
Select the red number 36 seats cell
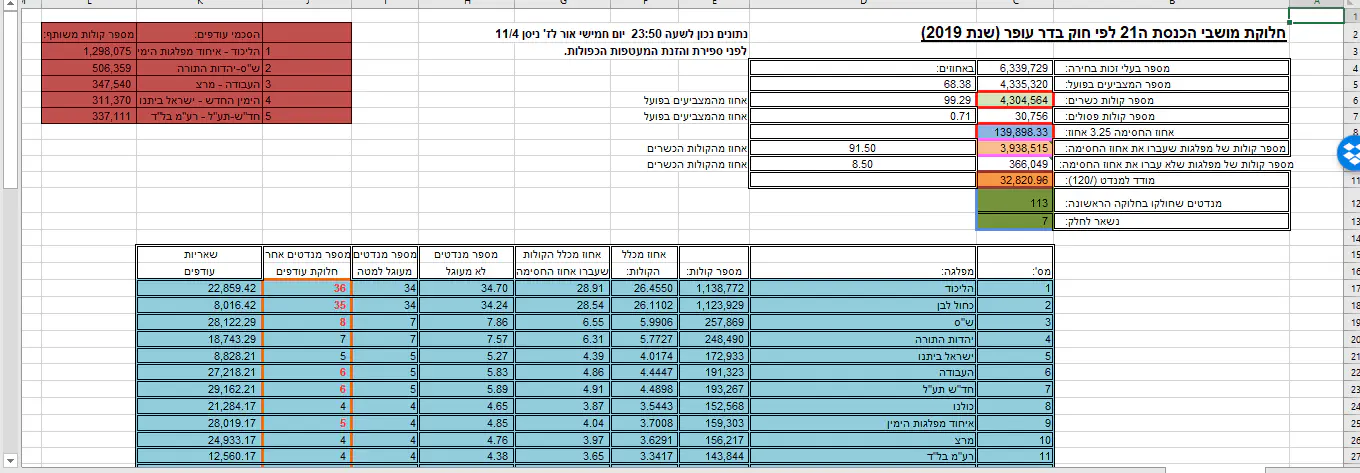pos(306,289)
